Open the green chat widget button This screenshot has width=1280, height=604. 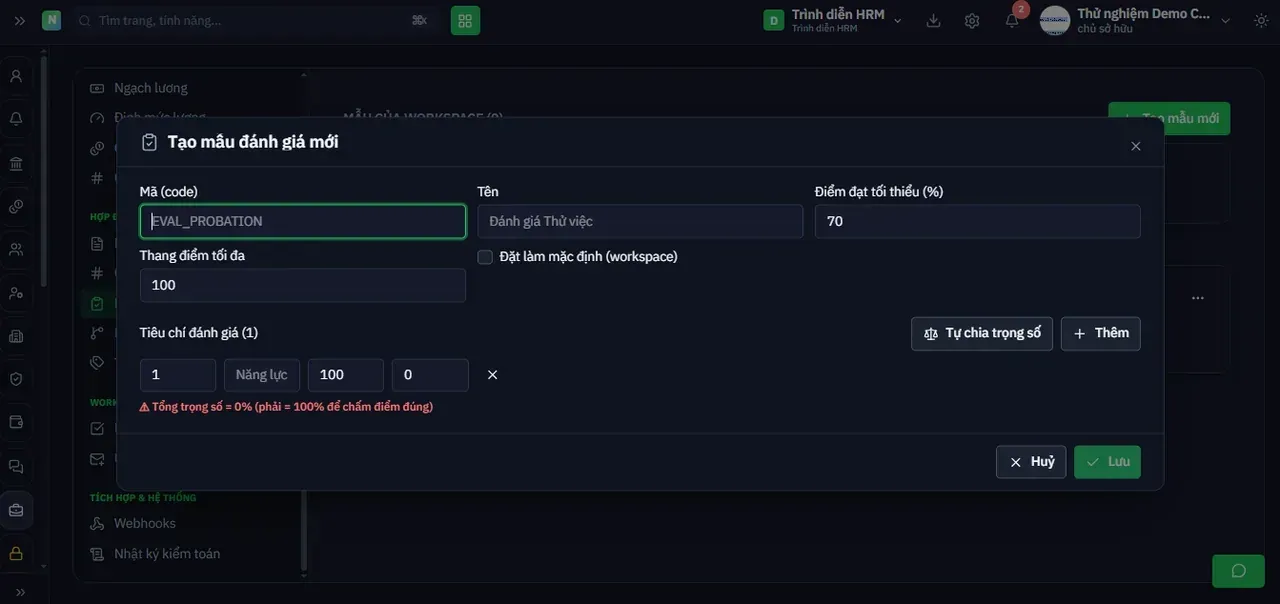click(1238, 571)
